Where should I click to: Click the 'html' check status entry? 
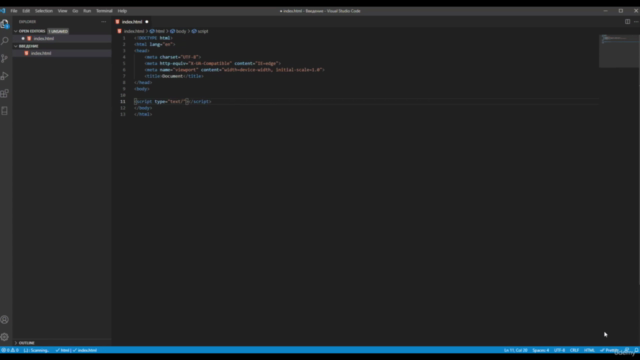pos(62,350)
